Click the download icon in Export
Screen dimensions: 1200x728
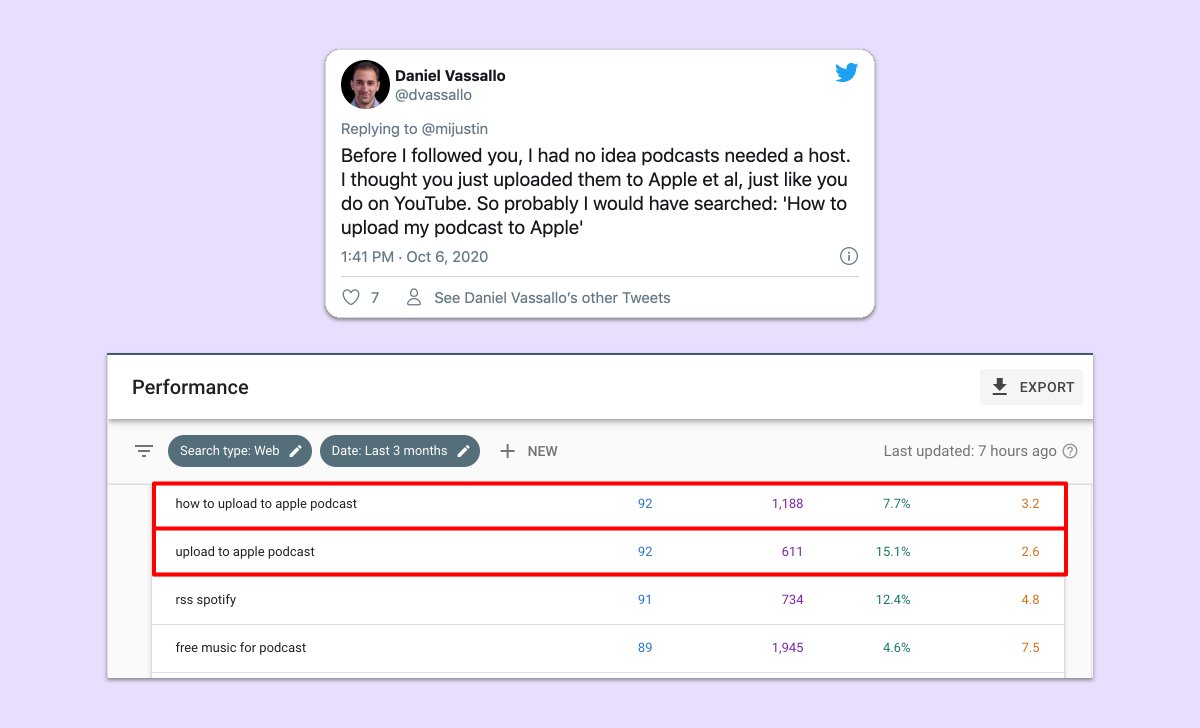pyautogui.click(x=999, y=387)
